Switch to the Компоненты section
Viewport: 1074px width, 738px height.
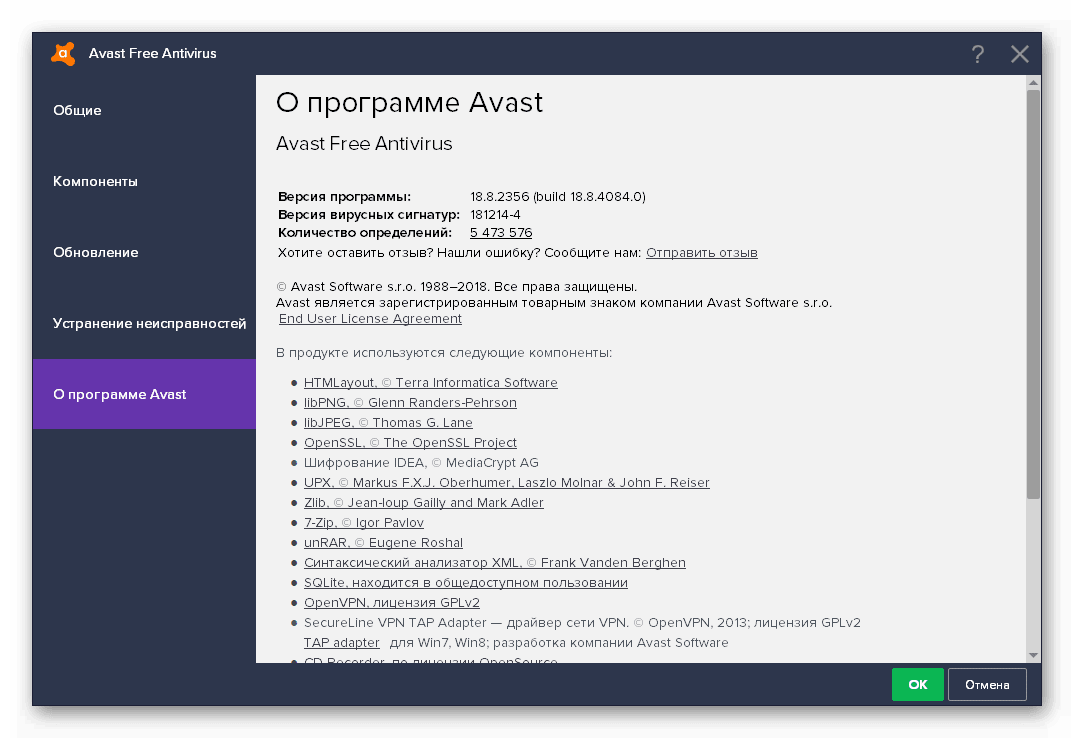(95, 181)
